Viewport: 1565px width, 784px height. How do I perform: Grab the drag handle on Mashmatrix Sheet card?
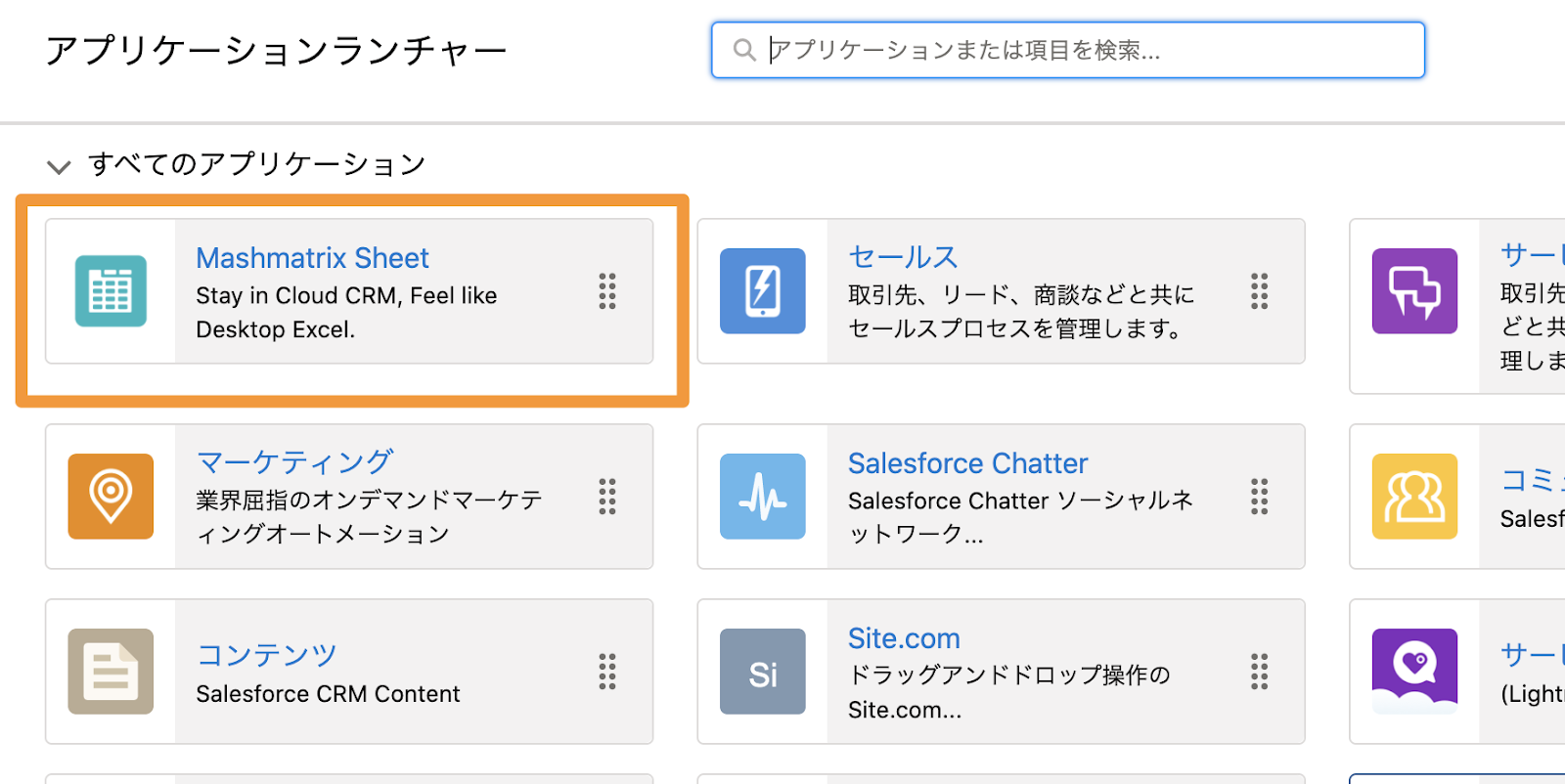tap(607, 291)
